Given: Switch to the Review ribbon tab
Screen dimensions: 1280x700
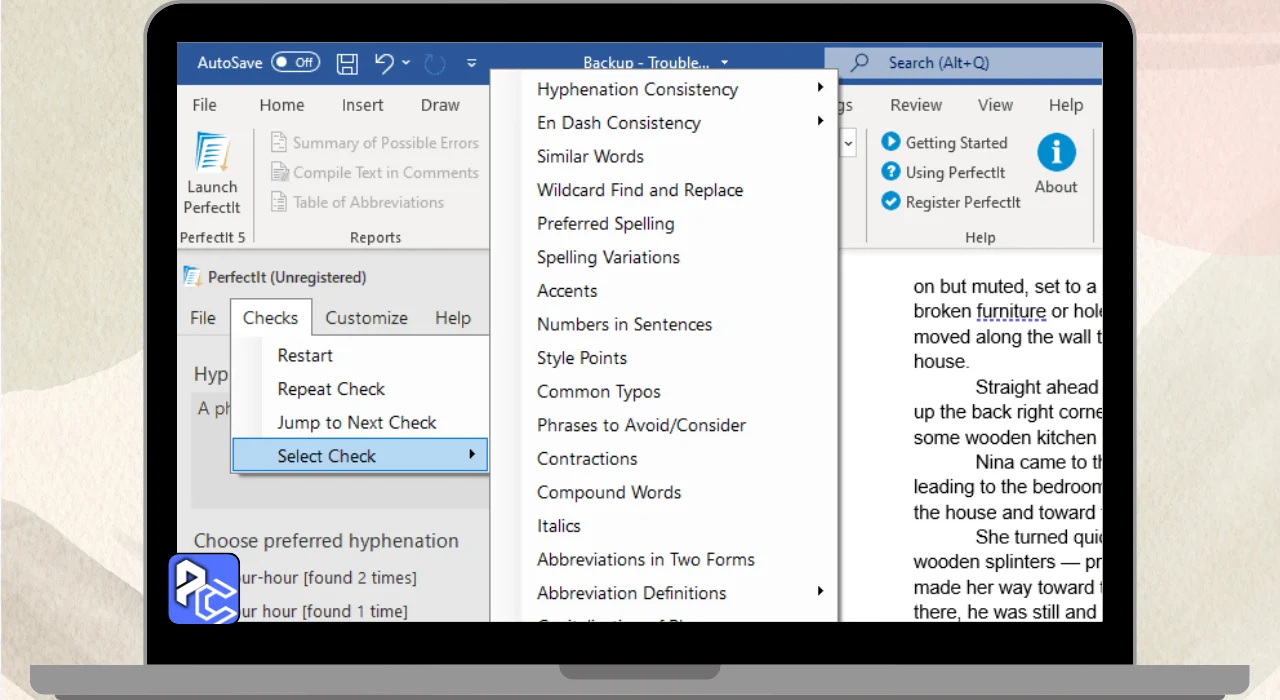Looking at the screenshot, I should (x=916, y=105).
